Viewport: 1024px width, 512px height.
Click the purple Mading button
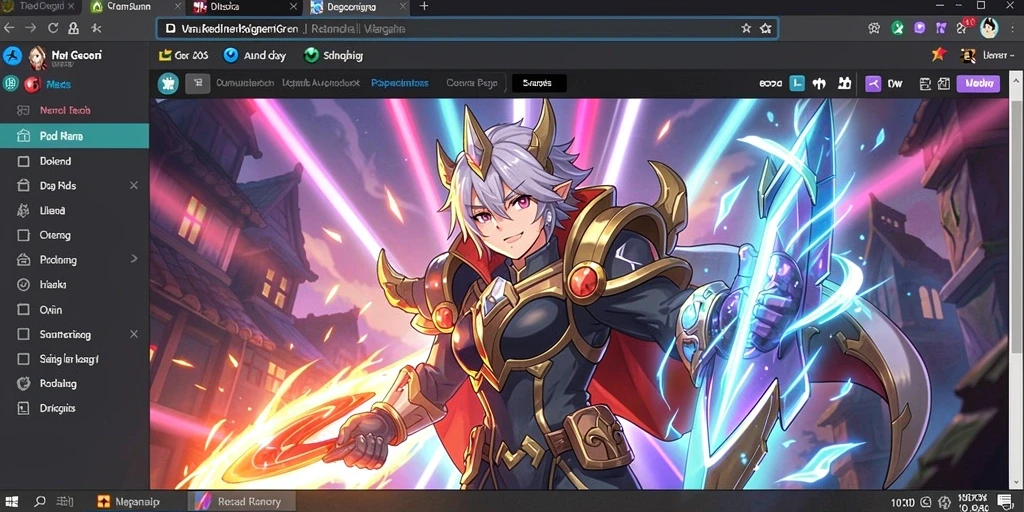pos(978,84)
